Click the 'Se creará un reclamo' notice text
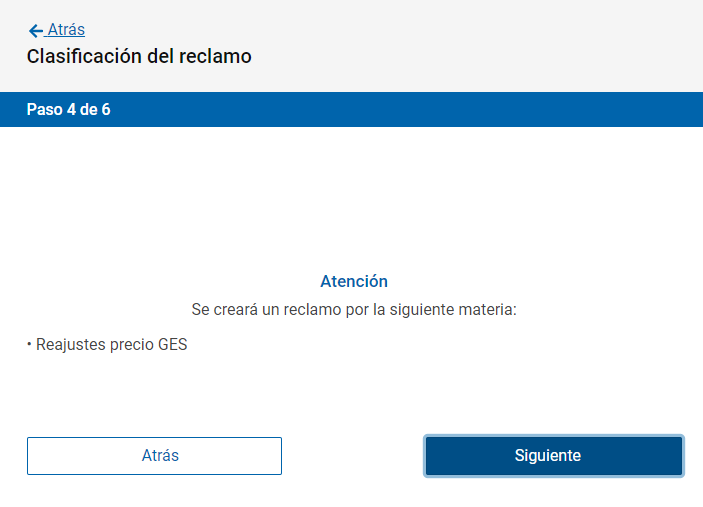The width and height of the screenshot is (703, 507). (x=353, y=311)
